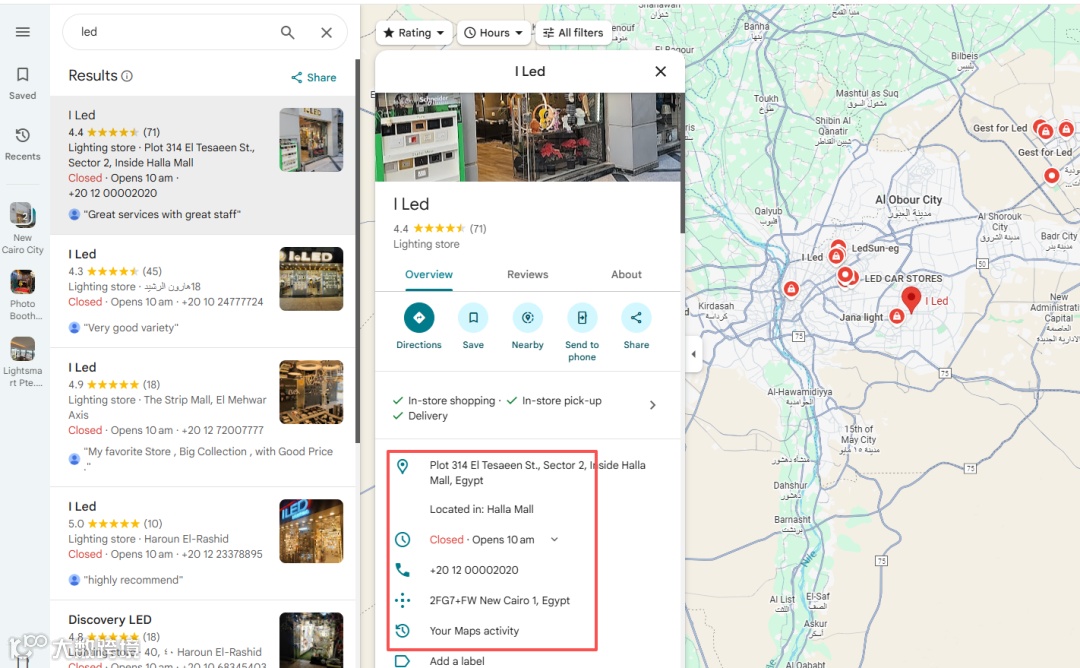Click the Directions icon button

click(419, 317)
